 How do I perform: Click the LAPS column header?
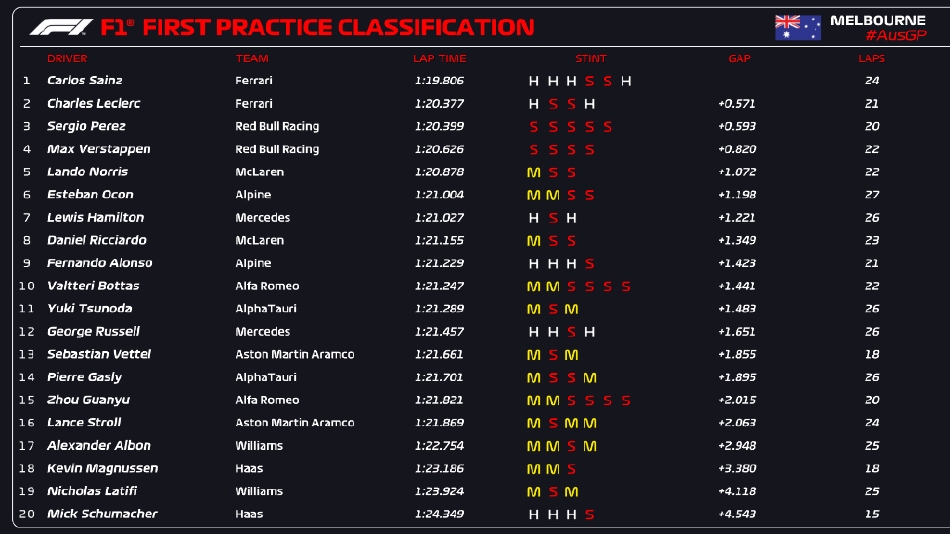[871, 59]
